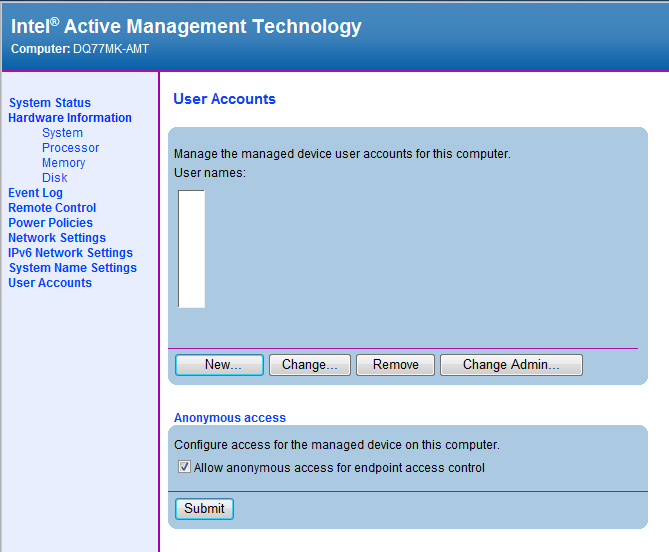The image size is (669, 552).
Task: Open System Name Settings
Action: click(x=73, y=267)
